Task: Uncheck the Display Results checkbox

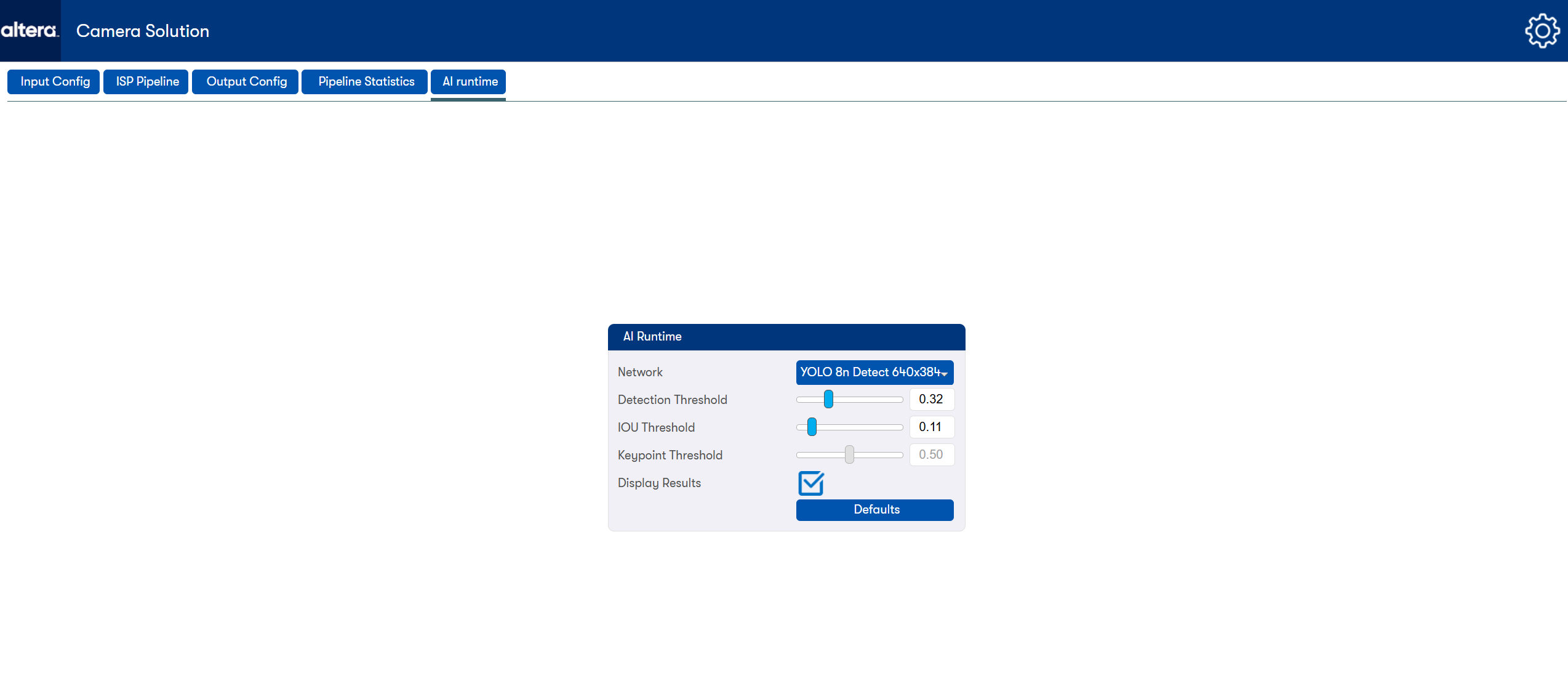Action: pos(811,483)
